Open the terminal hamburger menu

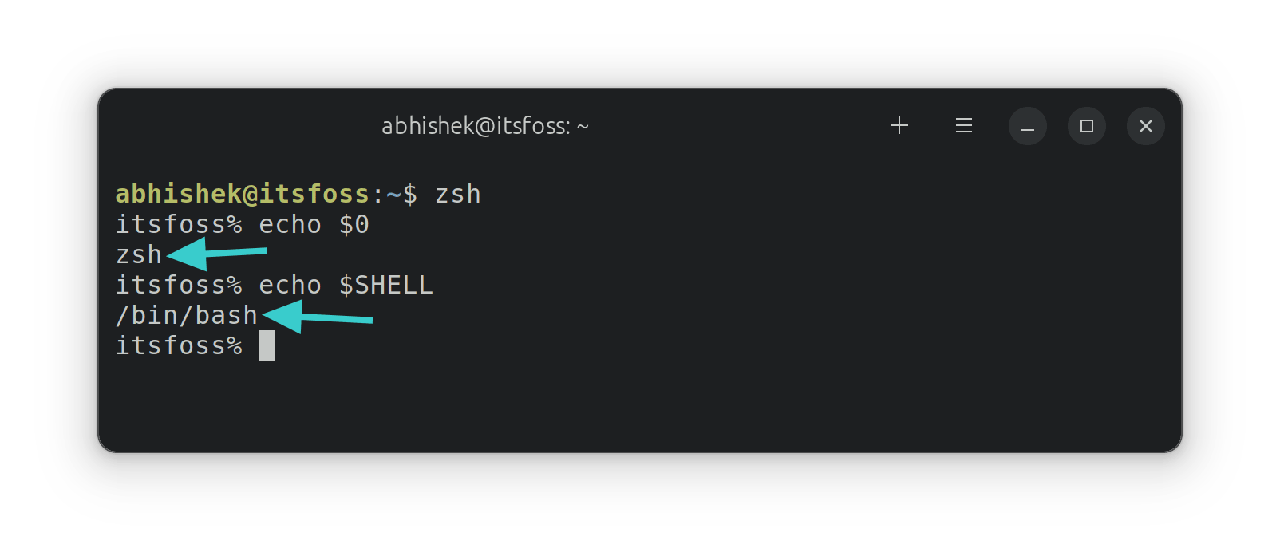(x=964, y=126)
